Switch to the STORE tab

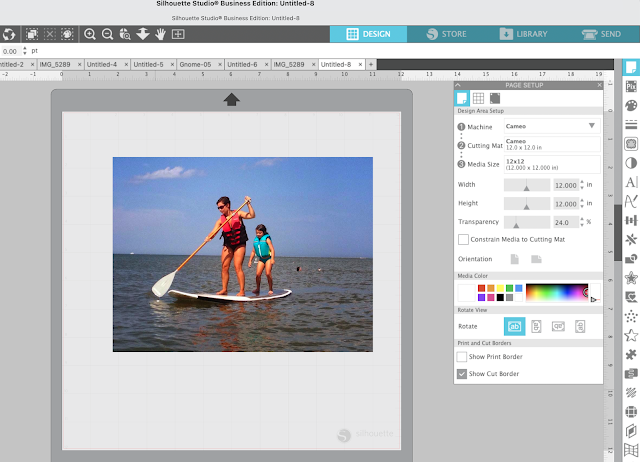click(x=447, y=34)
